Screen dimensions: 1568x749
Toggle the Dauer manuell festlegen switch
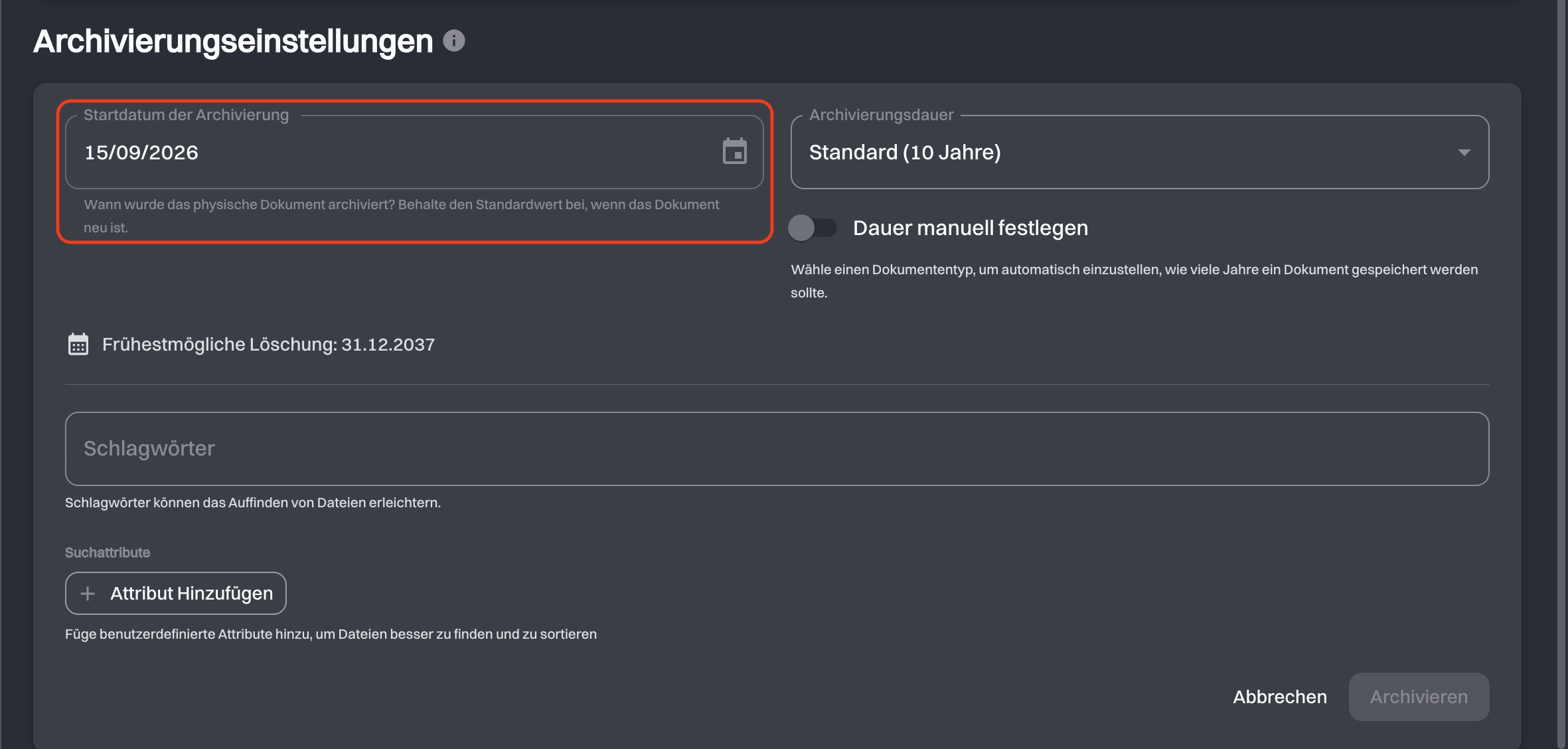point(813,228)
